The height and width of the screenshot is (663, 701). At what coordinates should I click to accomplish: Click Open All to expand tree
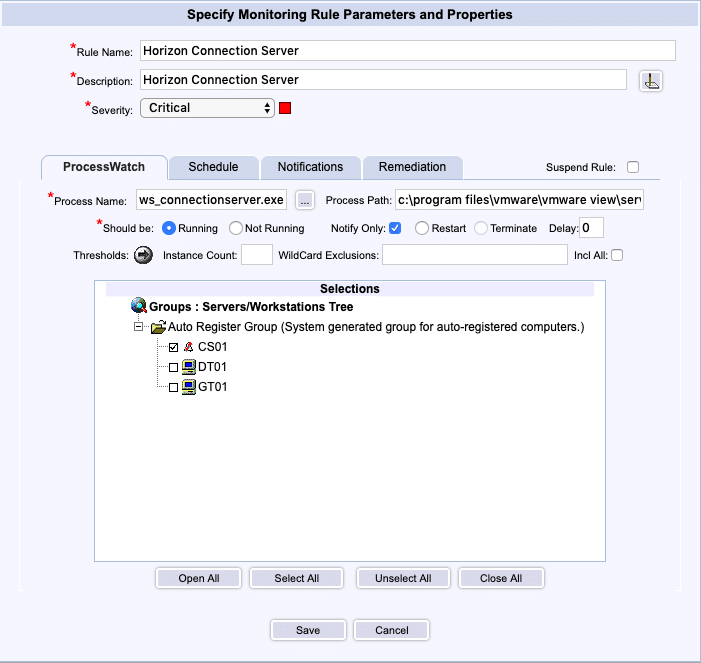tap(199, 578)
